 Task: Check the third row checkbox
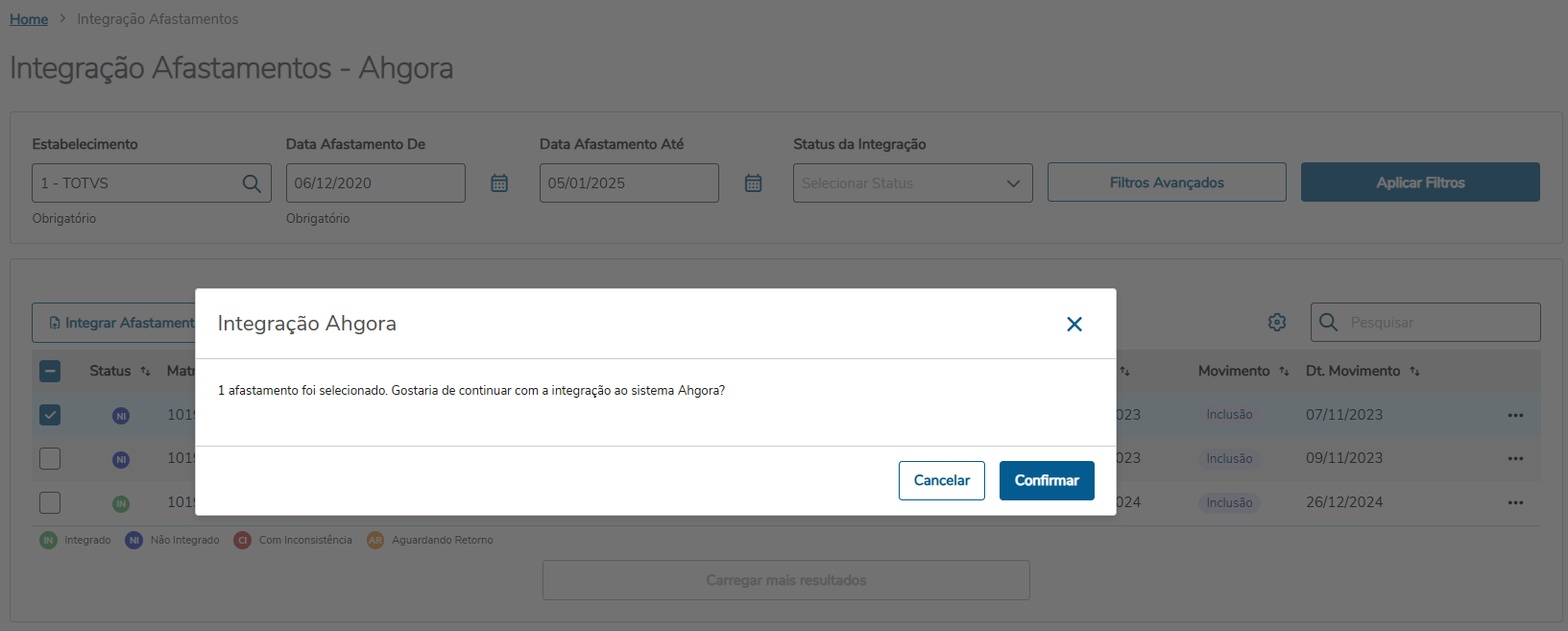pyautogui.click(x=50, y=502)
